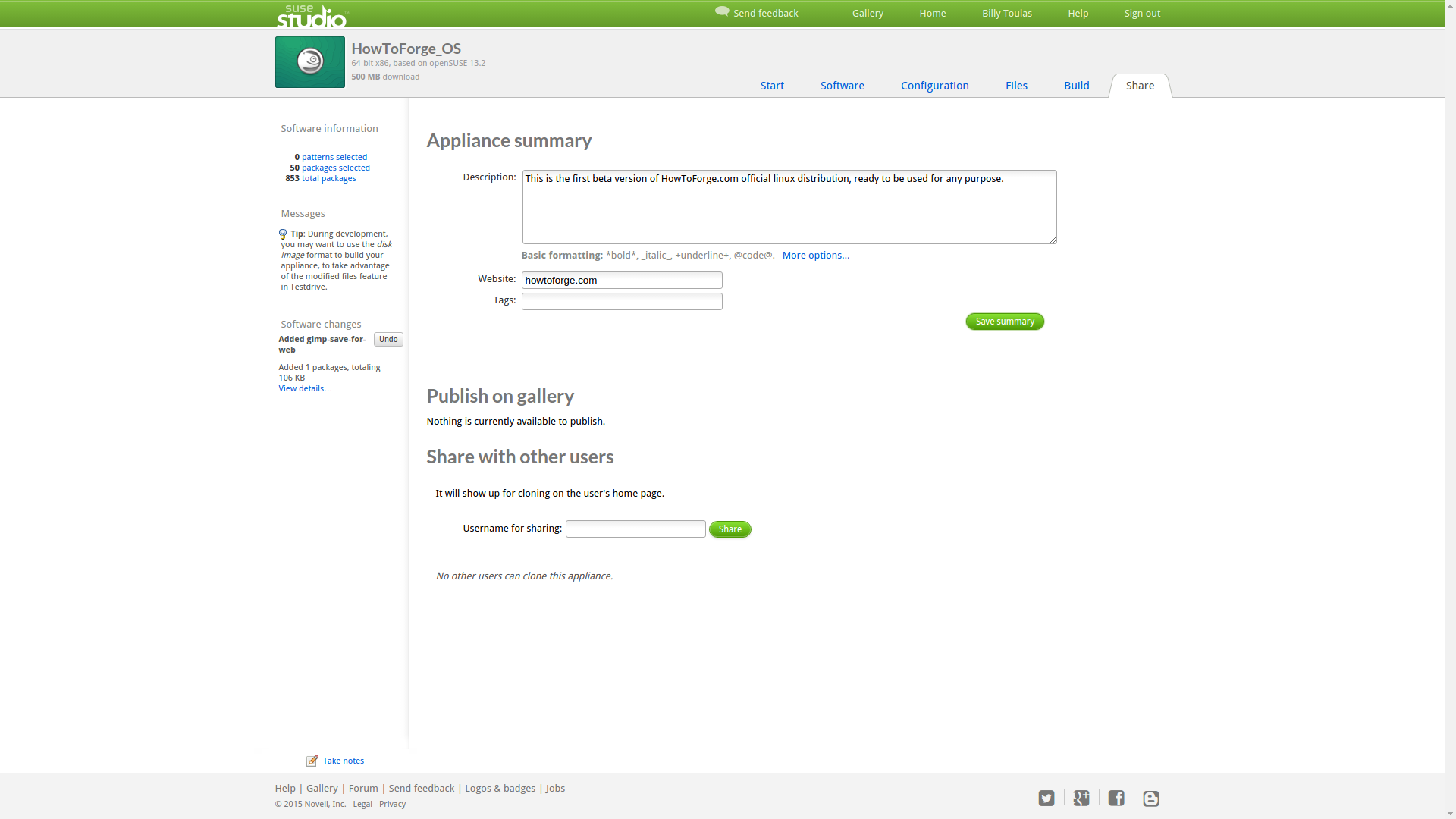
Task: Click the SUSE Studio logo
Action: (311, 16)
